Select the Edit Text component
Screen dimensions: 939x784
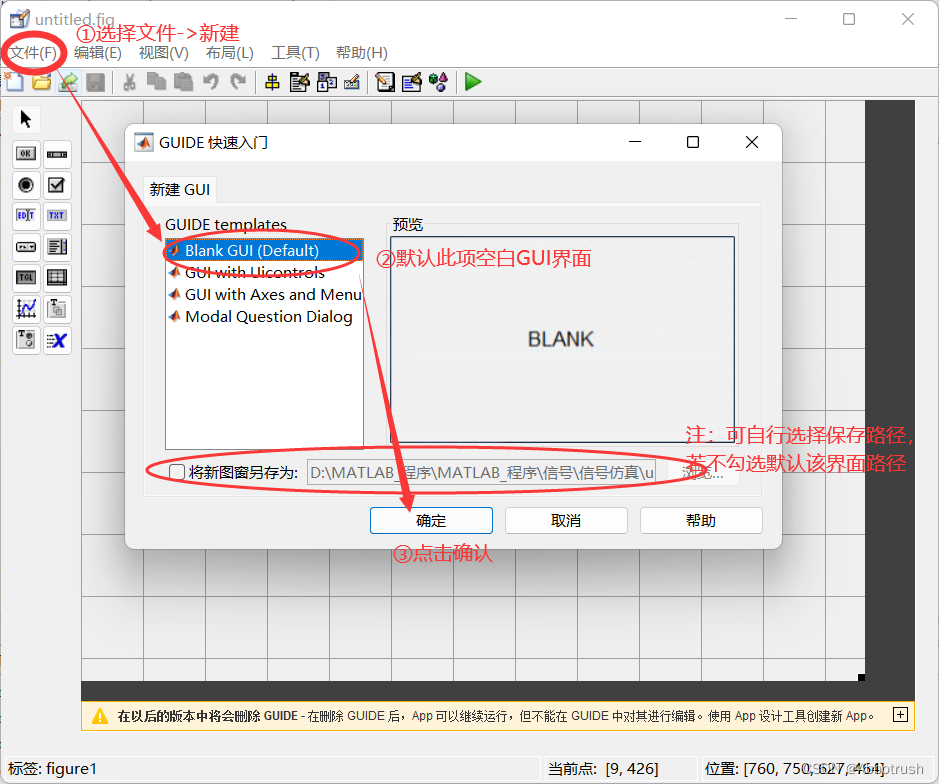click(x=26, y=216)
